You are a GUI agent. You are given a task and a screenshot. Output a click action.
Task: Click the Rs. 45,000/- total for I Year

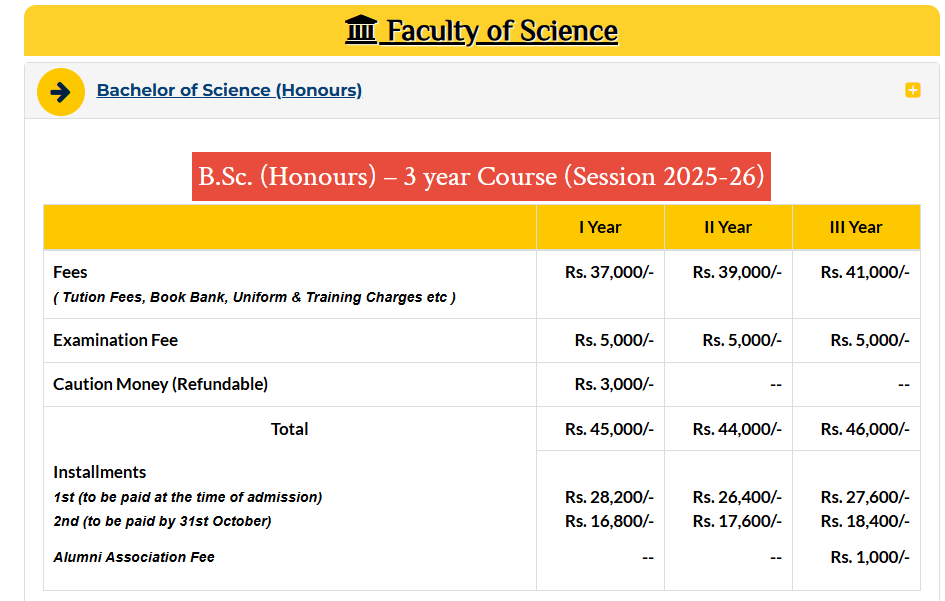point(610,429)
